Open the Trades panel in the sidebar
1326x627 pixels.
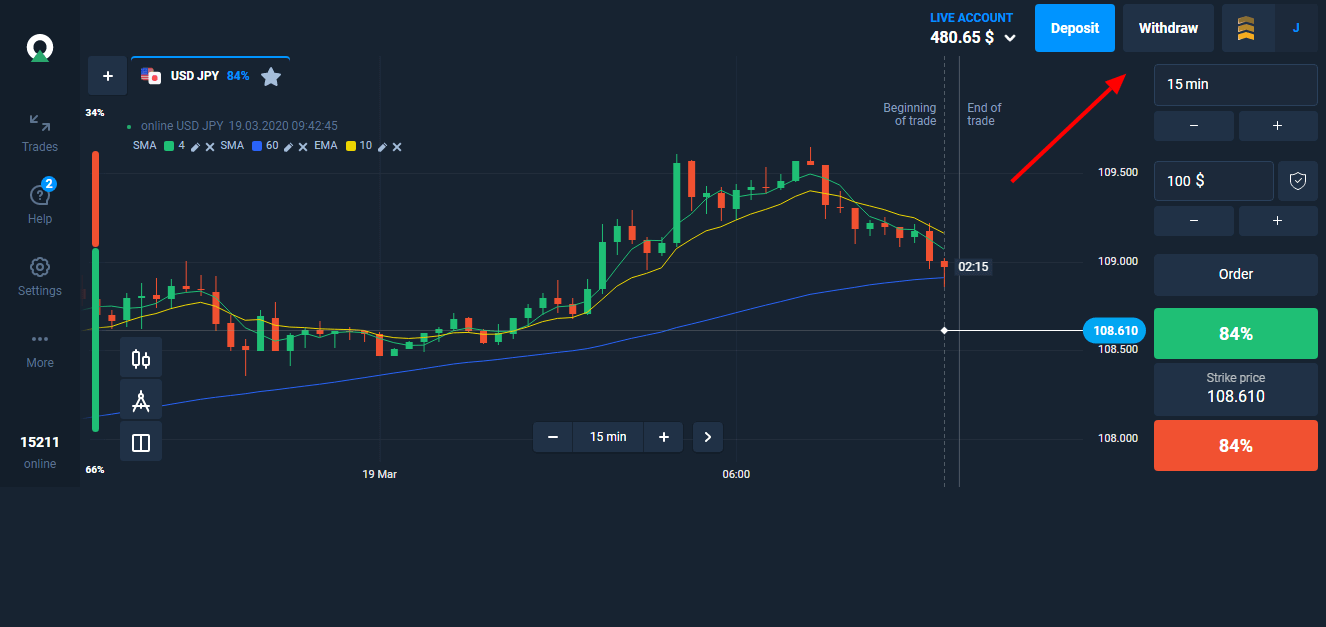39,131
